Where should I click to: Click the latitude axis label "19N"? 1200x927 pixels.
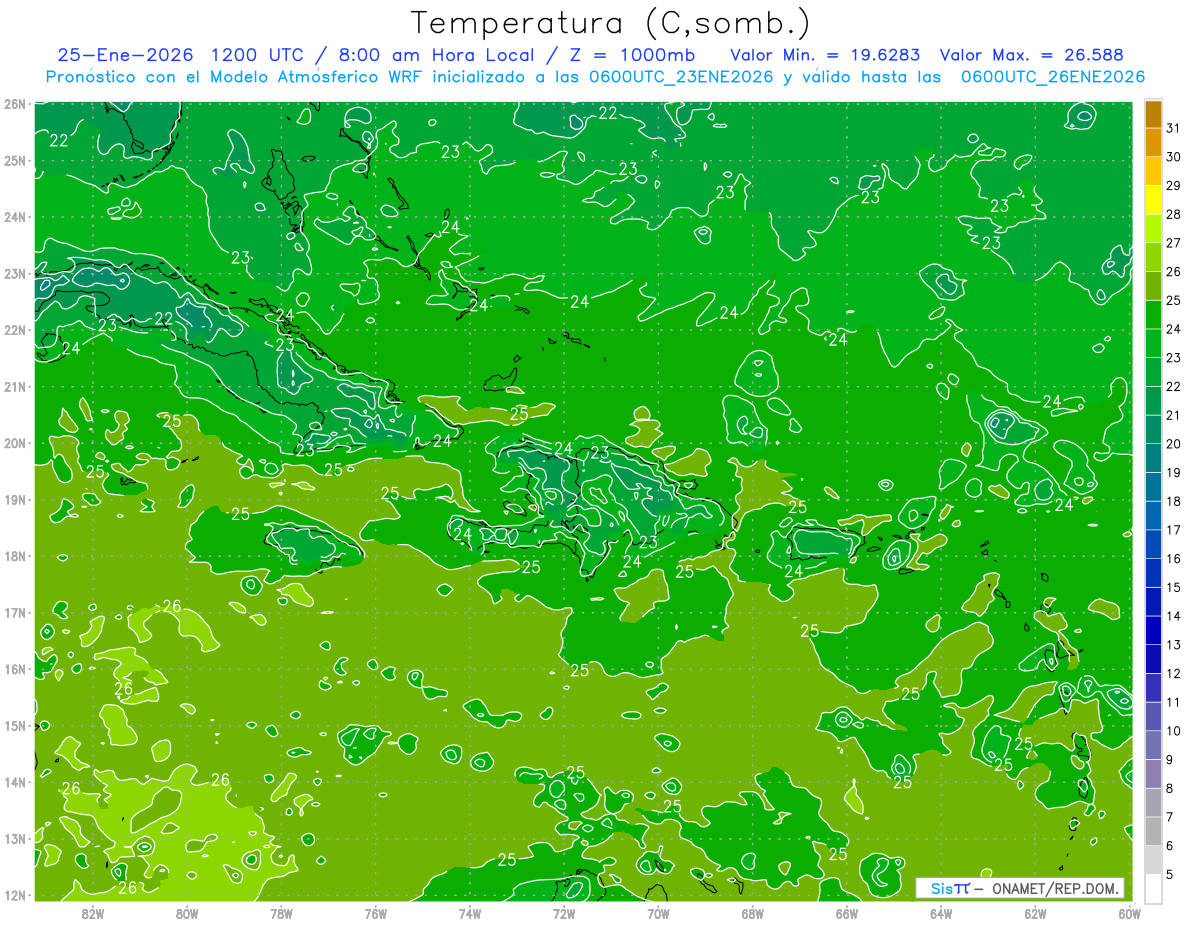pos(14,500)
